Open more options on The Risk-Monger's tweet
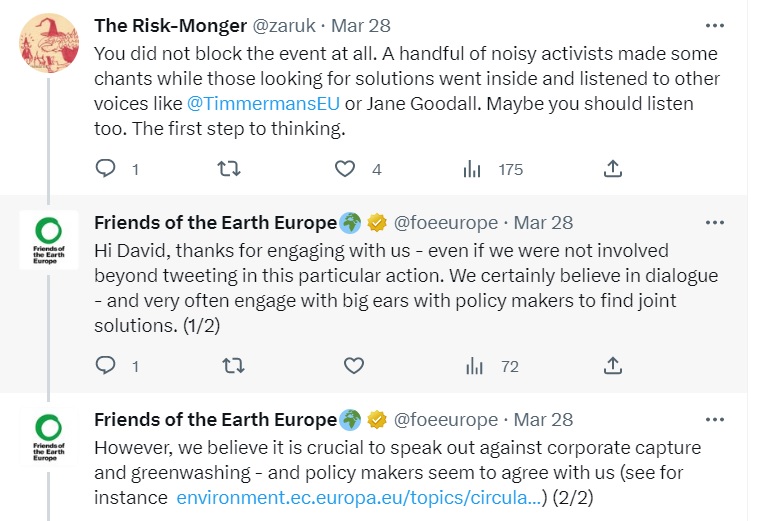The width and height of the screenshot is (758, 521). point(714,24)
